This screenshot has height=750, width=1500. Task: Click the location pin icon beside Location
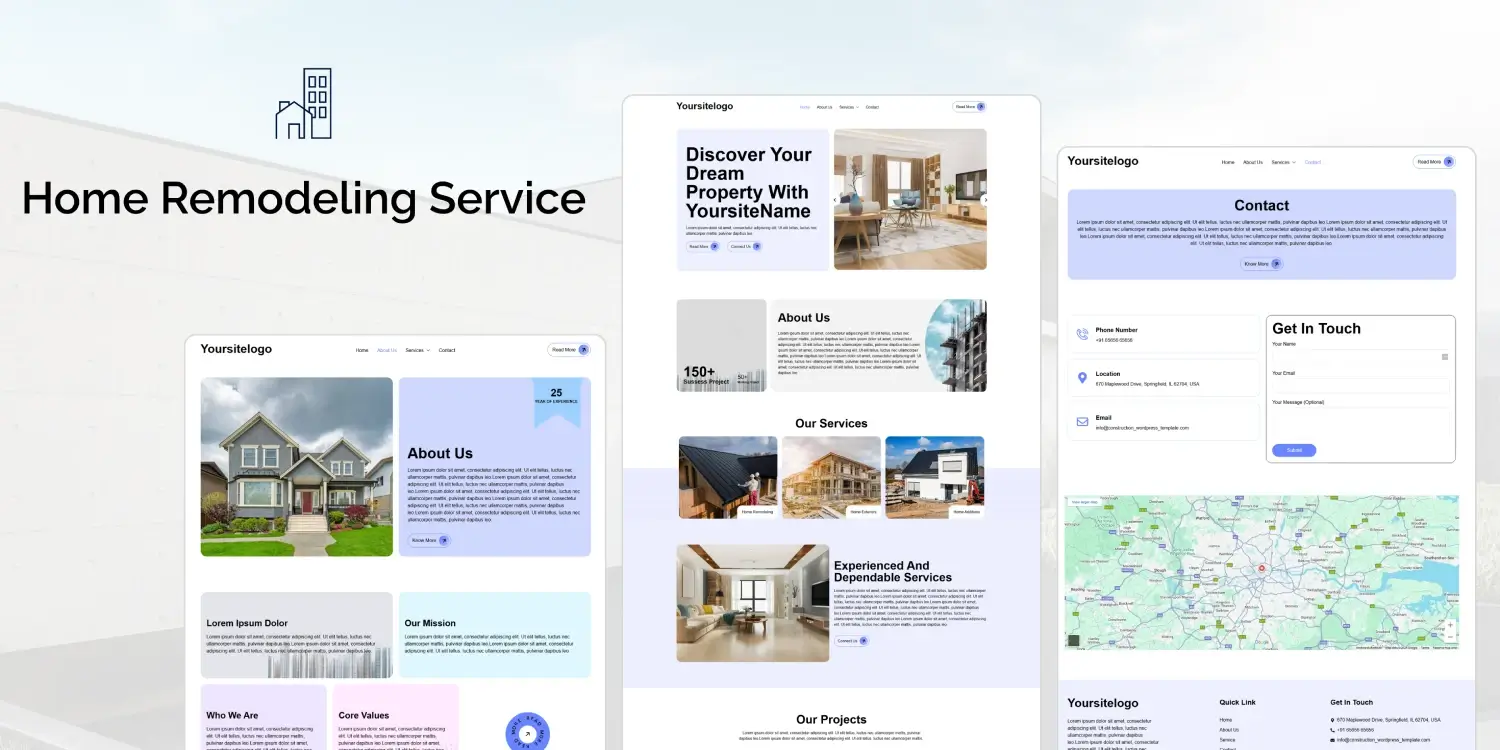click(1082, 378)
